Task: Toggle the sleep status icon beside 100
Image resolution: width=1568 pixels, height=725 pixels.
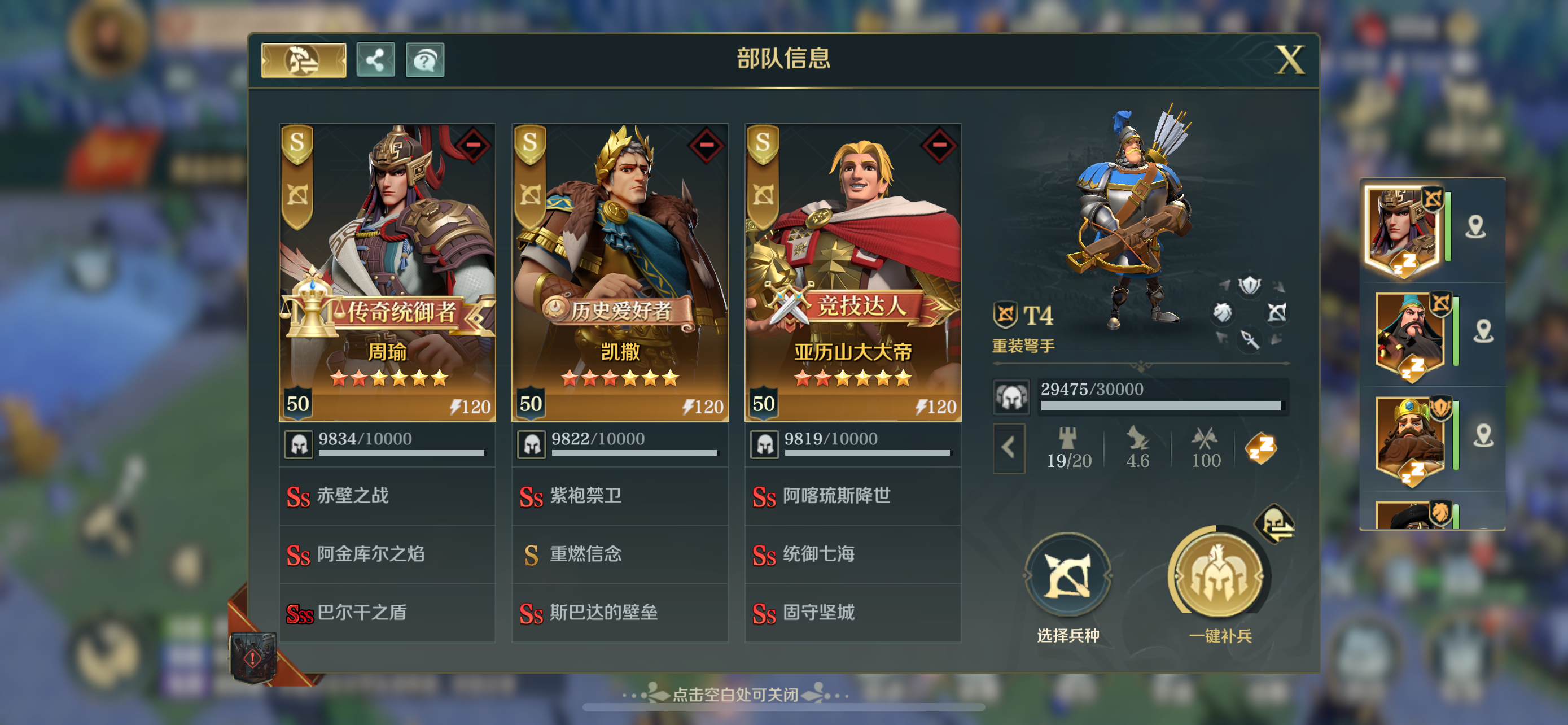Action: pyautogui.click(x=1260, y=449)
